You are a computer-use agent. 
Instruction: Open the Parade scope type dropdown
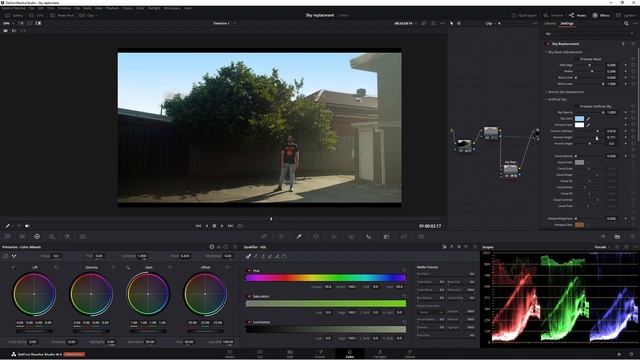coord(602,247)
